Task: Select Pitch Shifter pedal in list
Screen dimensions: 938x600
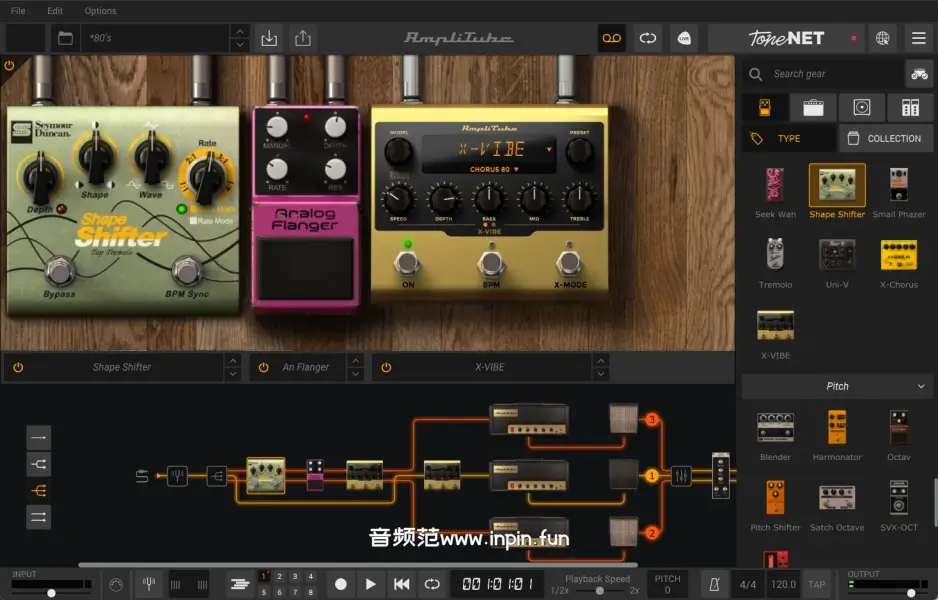Action: pos(775,505)
